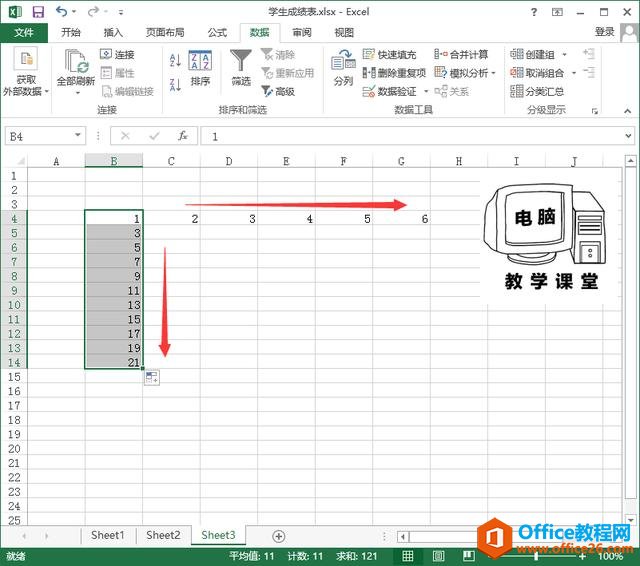The width and height of the screenshot is (640, 566).
Task: Switch to the Insert (插入) tab
Action: point(113,33)
